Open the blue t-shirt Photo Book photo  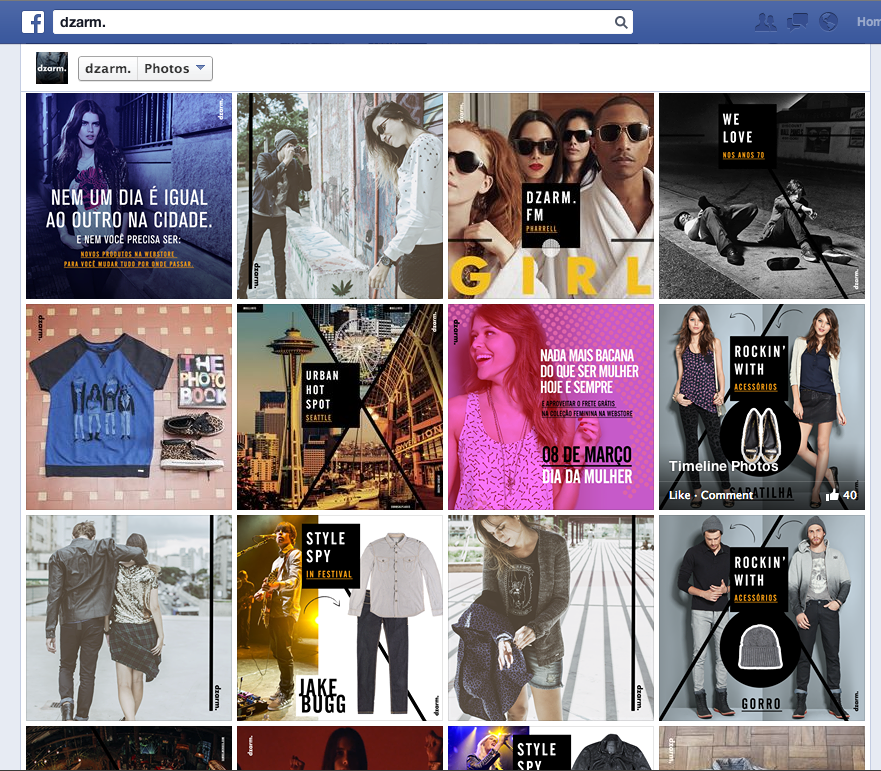129,407
